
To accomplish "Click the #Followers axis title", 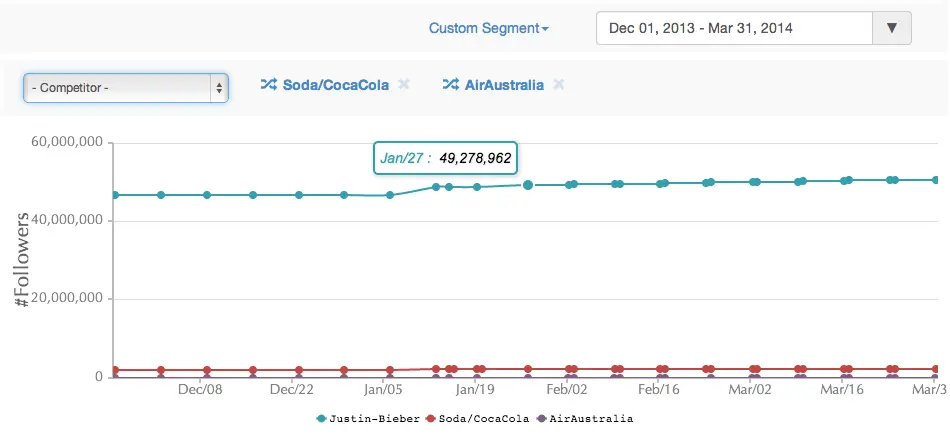I will [x=24, y=259].
